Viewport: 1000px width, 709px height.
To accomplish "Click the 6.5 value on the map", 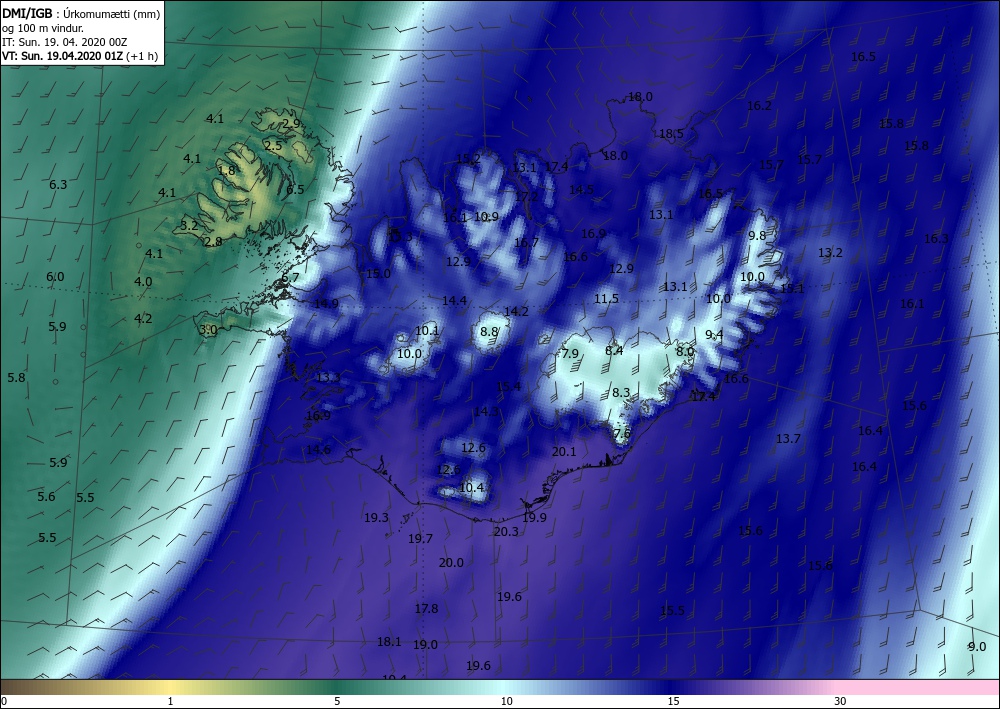I will 295,190.
